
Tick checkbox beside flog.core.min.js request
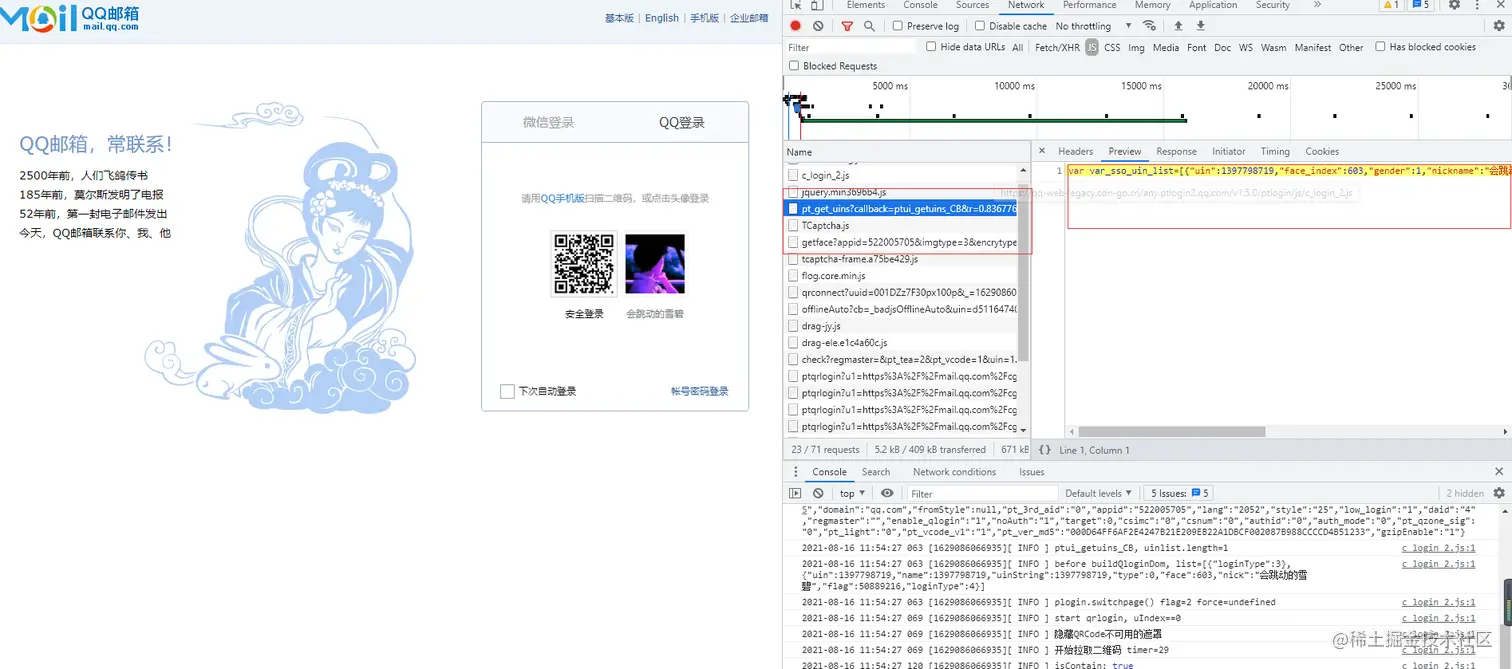tap(793, 276)
